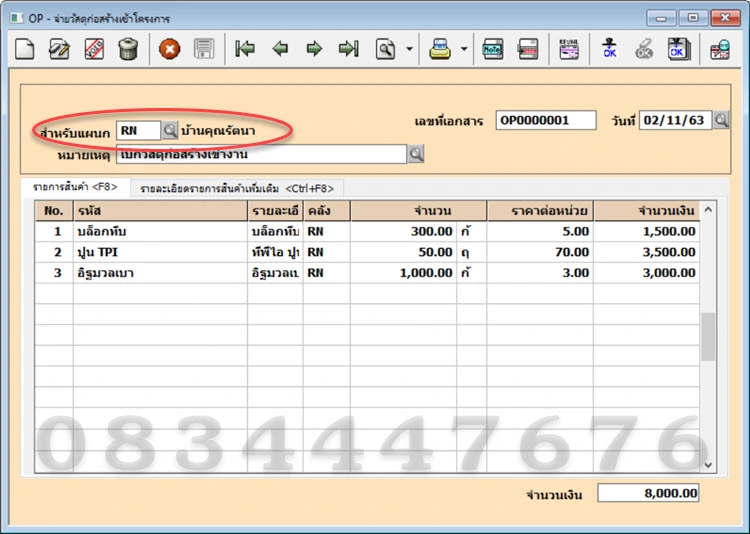750x534 pixels.
Task: Click the จำนวน column header
Action: click(419, 211)
